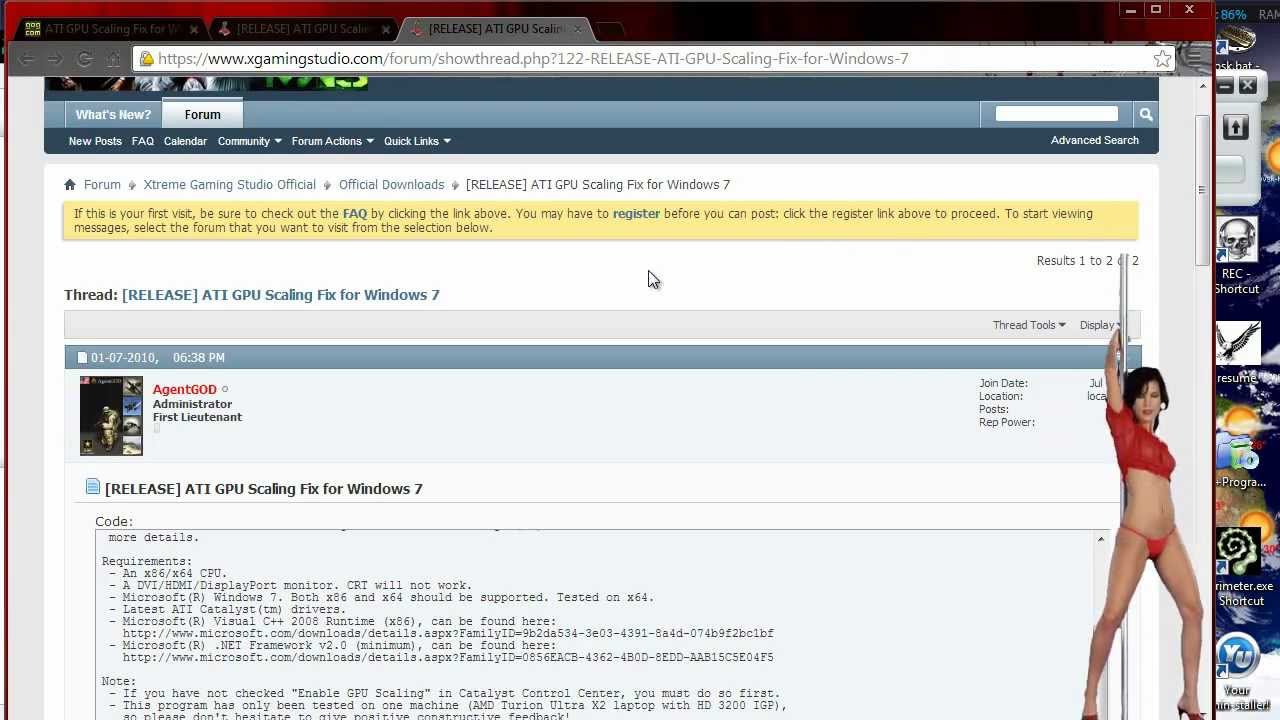1280x720 pixels.
Task: Click the register link in the notice
Action: pos(636,214)
